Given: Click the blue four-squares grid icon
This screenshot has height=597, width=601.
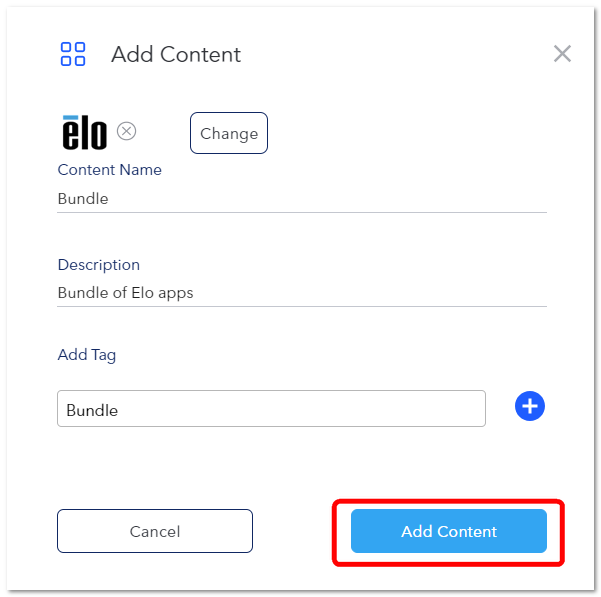Looking at the screenshot, I should (x=73, y=54).
